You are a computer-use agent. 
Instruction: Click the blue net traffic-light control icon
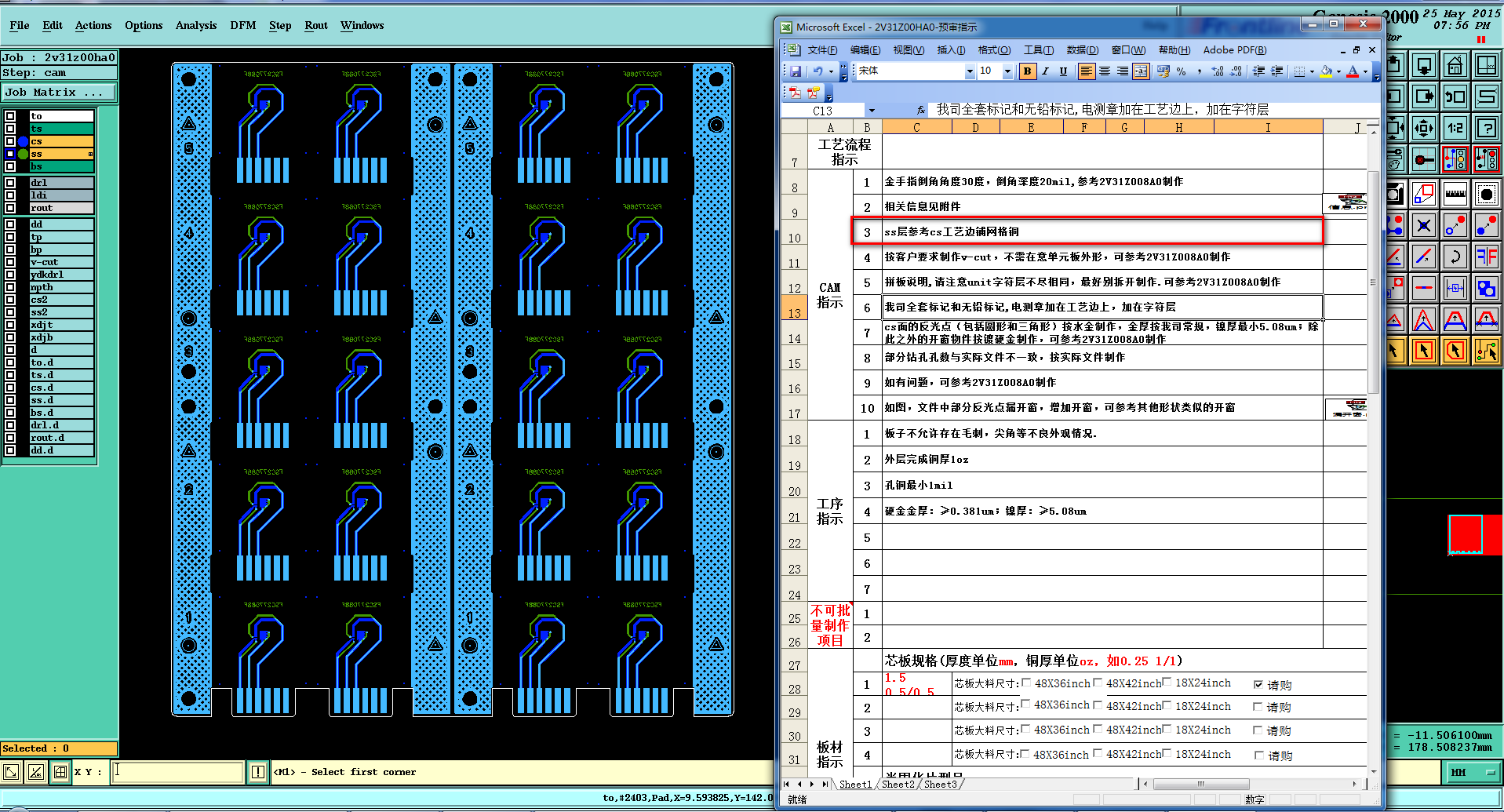click(1455, 159)
